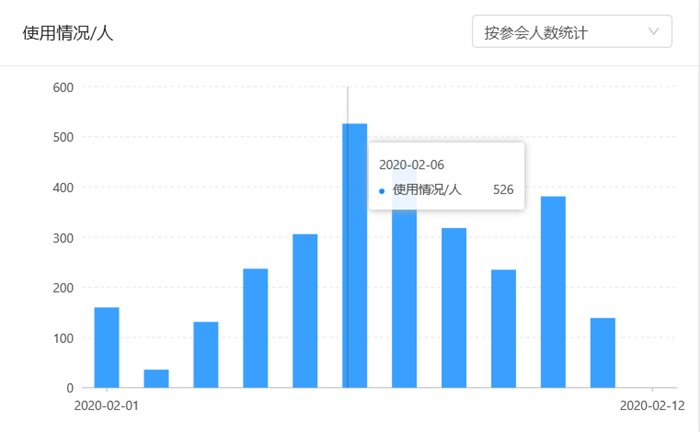This screenshot has width=700, height=432.
Task: Click the tenth bar, second tallest overall
Action: click(553, 292)
